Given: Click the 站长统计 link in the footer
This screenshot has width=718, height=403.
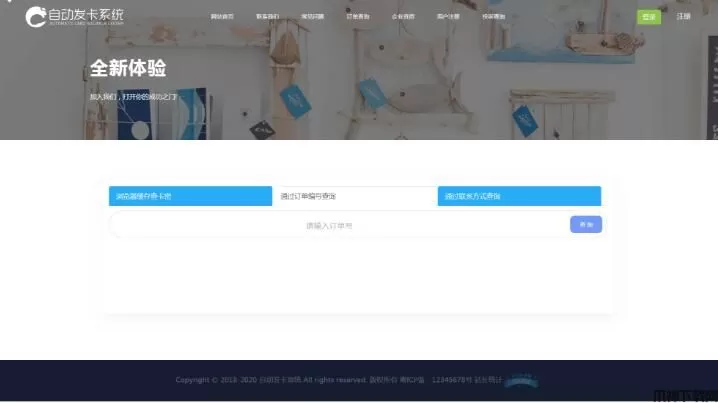Looking at the screenshot, I should point(488,380).
